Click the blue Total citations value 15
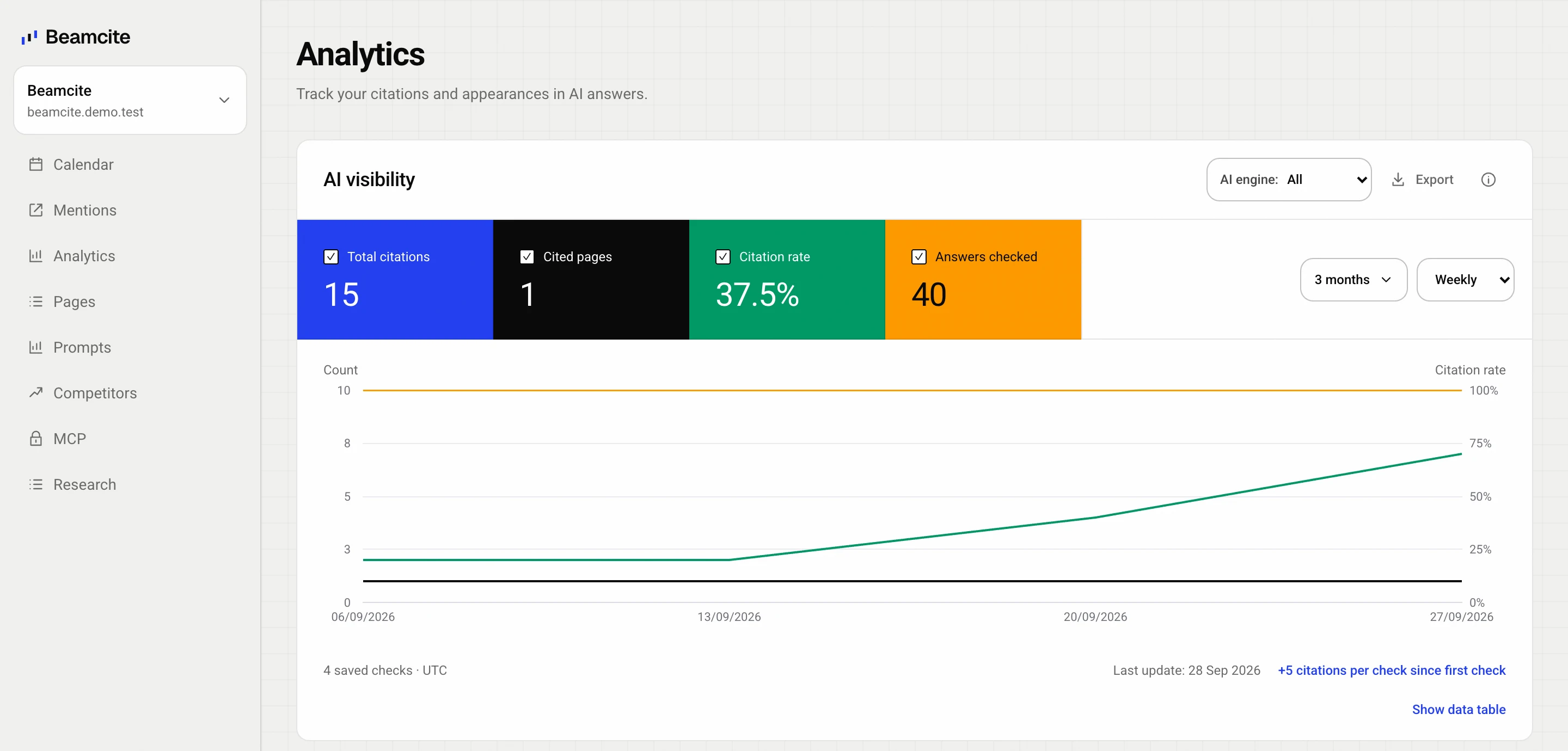Screen dimensions: 1568x751 tap(341, 294)
